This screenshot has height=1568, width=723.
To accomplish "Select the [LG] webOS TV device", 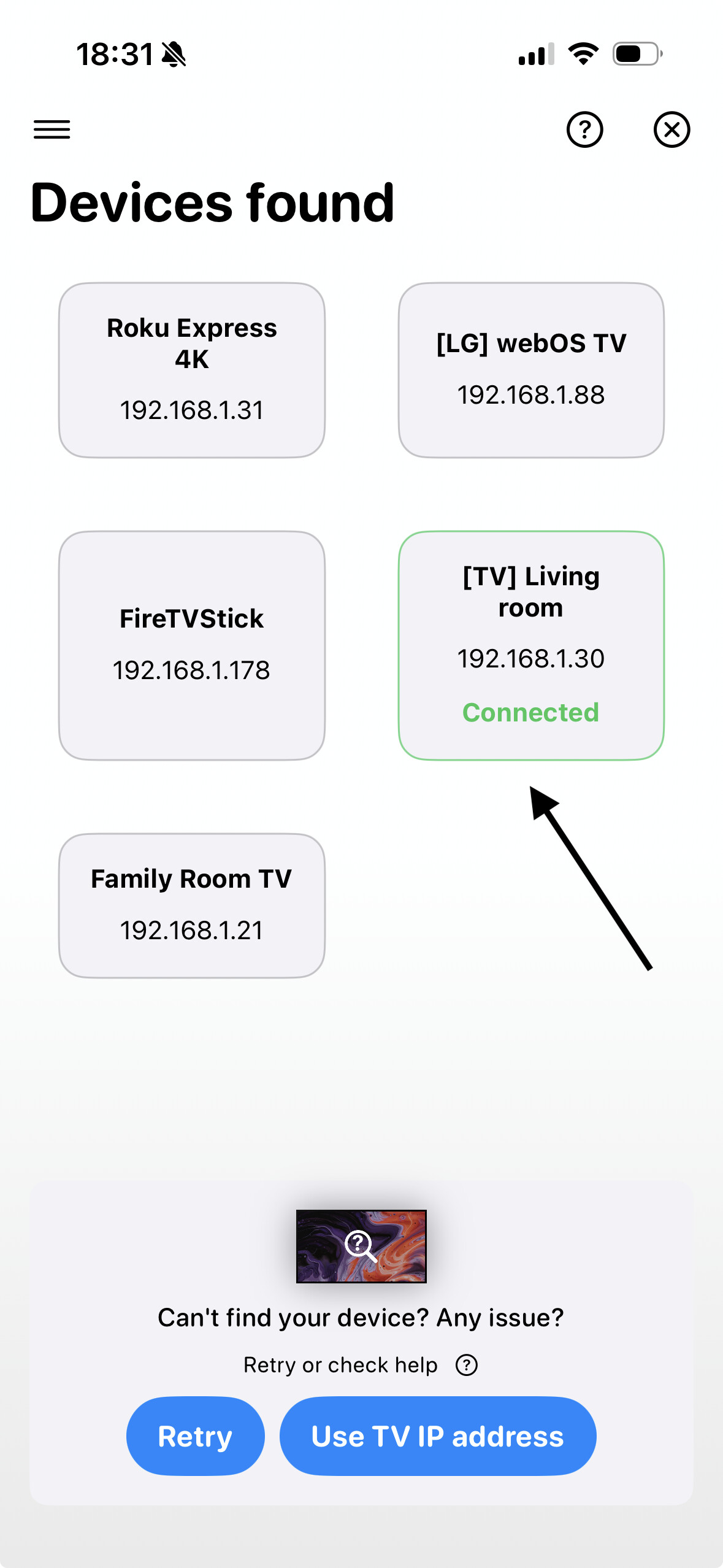I will coord(531,370).
